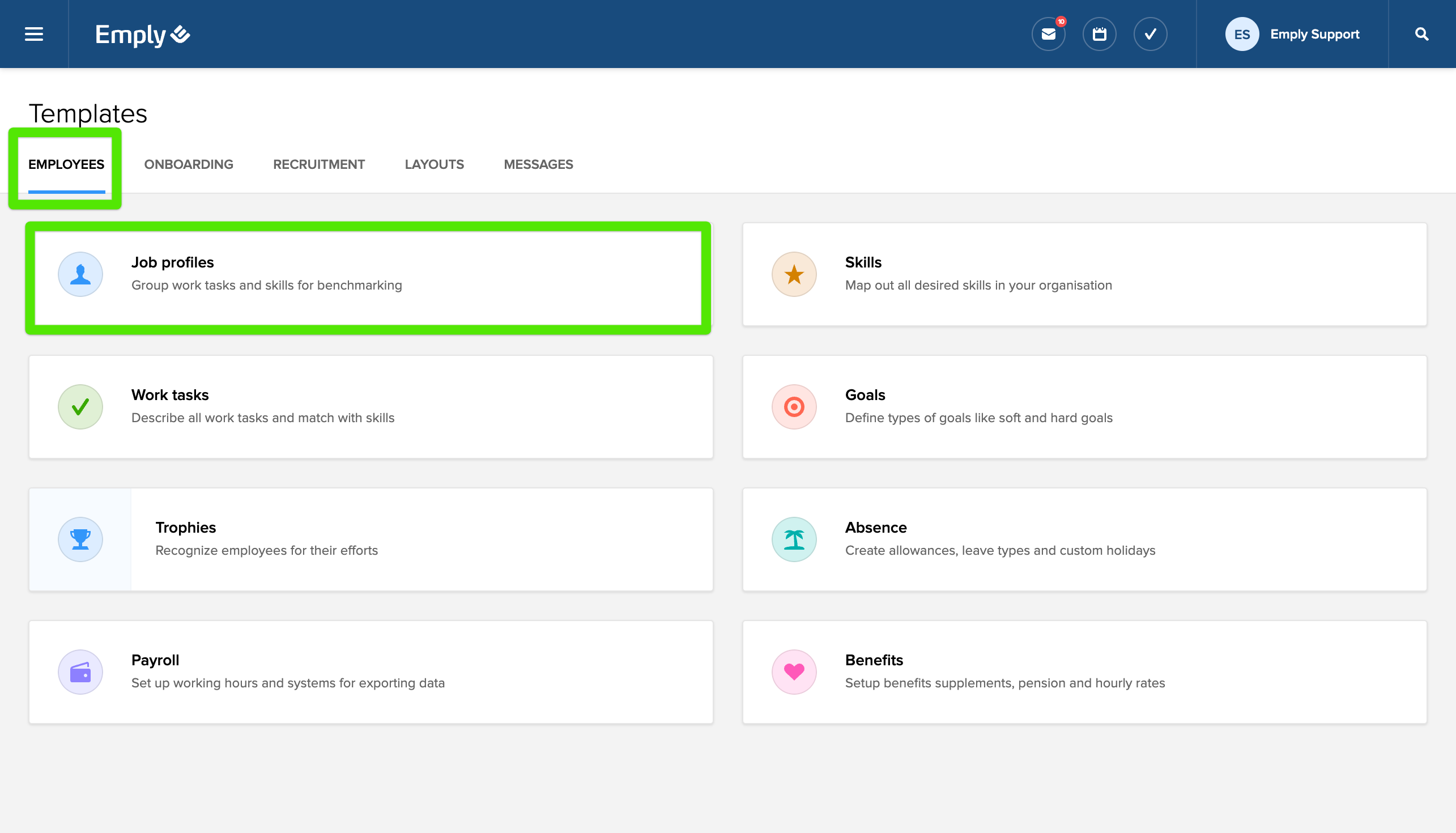Image resolution: width=1456 pixels, height=833 pixels.
Task: Click the ES user avatar
Action: [1241, 35]
